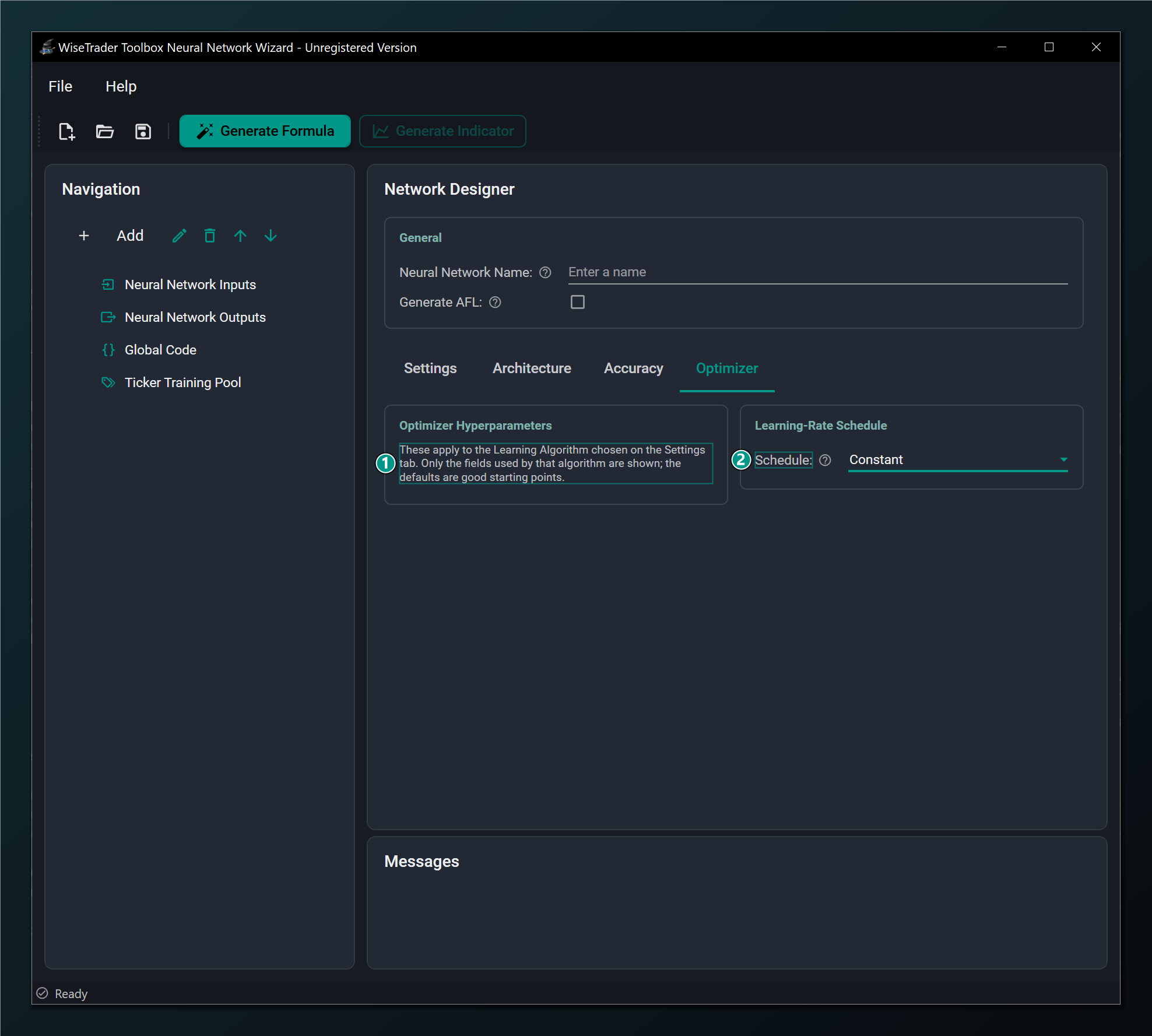Click the Ticker Training Pool tag icon
This screenshot has width=1152, height=1036.
[108, 382]
